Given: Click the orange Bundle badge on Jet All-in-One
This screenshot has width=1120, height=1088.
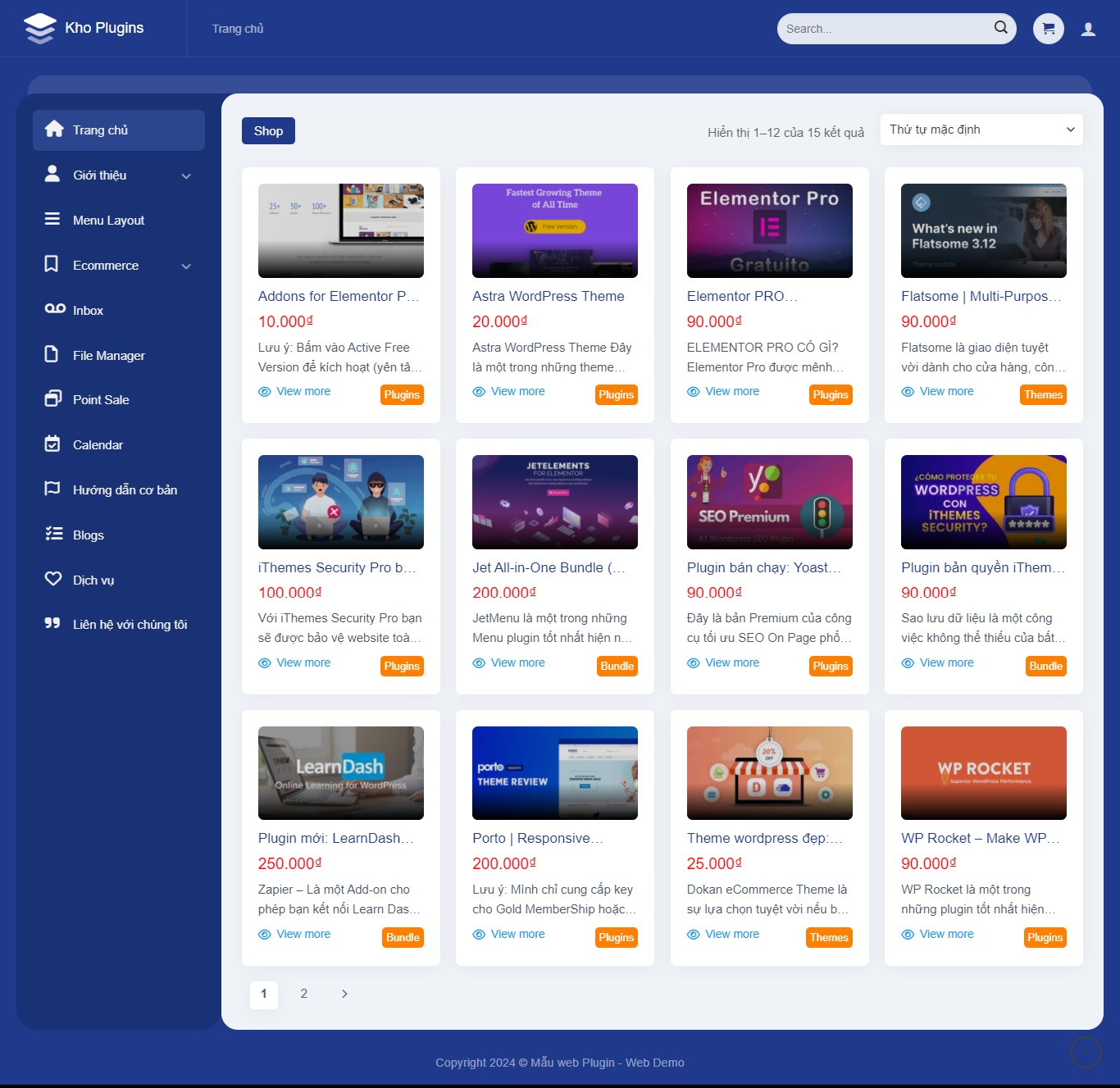Looking at the screenshot, I should [617, 666].
